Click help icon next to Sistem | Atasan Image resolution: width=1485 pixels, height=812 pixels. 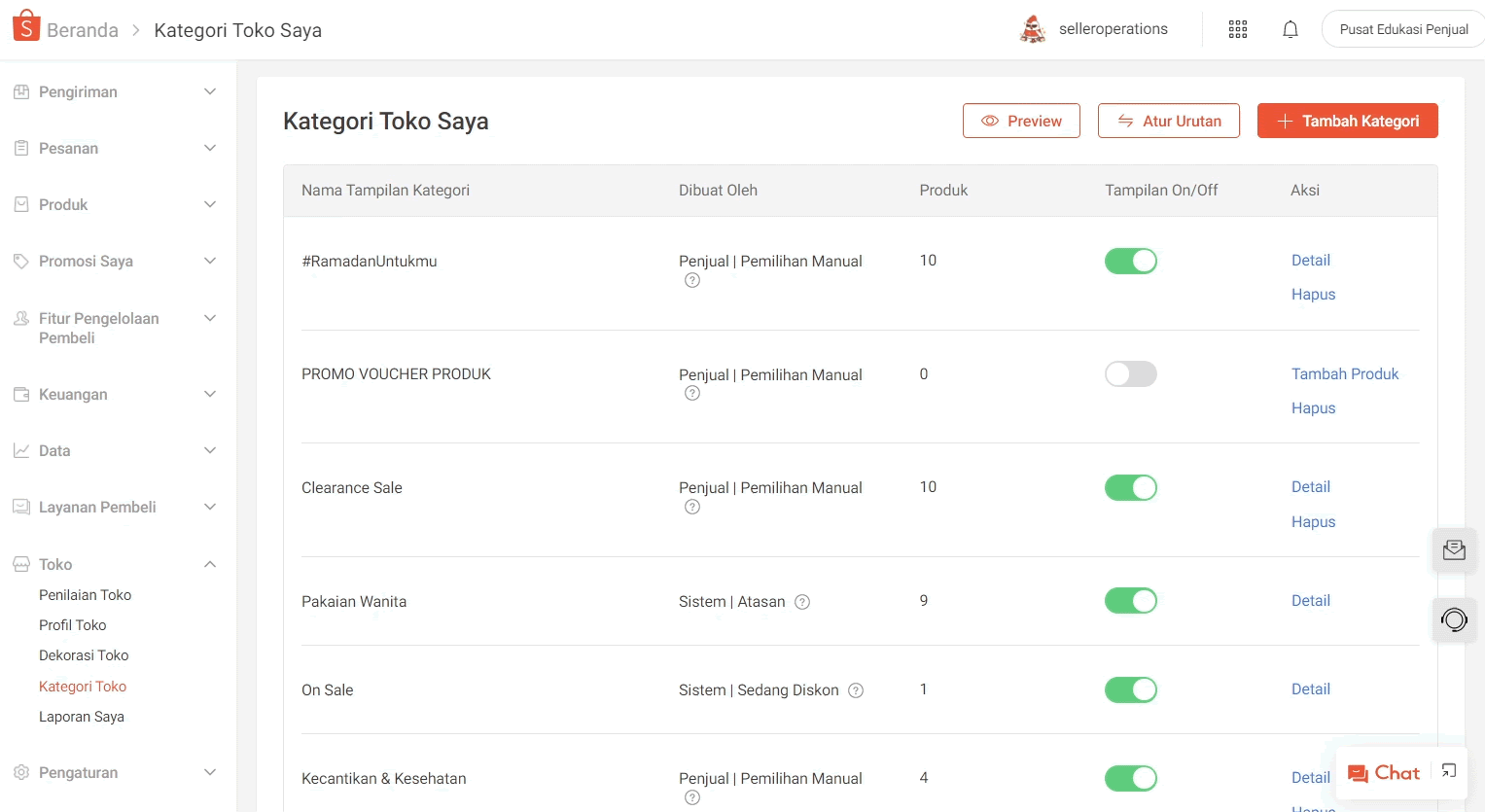point(802,602)
